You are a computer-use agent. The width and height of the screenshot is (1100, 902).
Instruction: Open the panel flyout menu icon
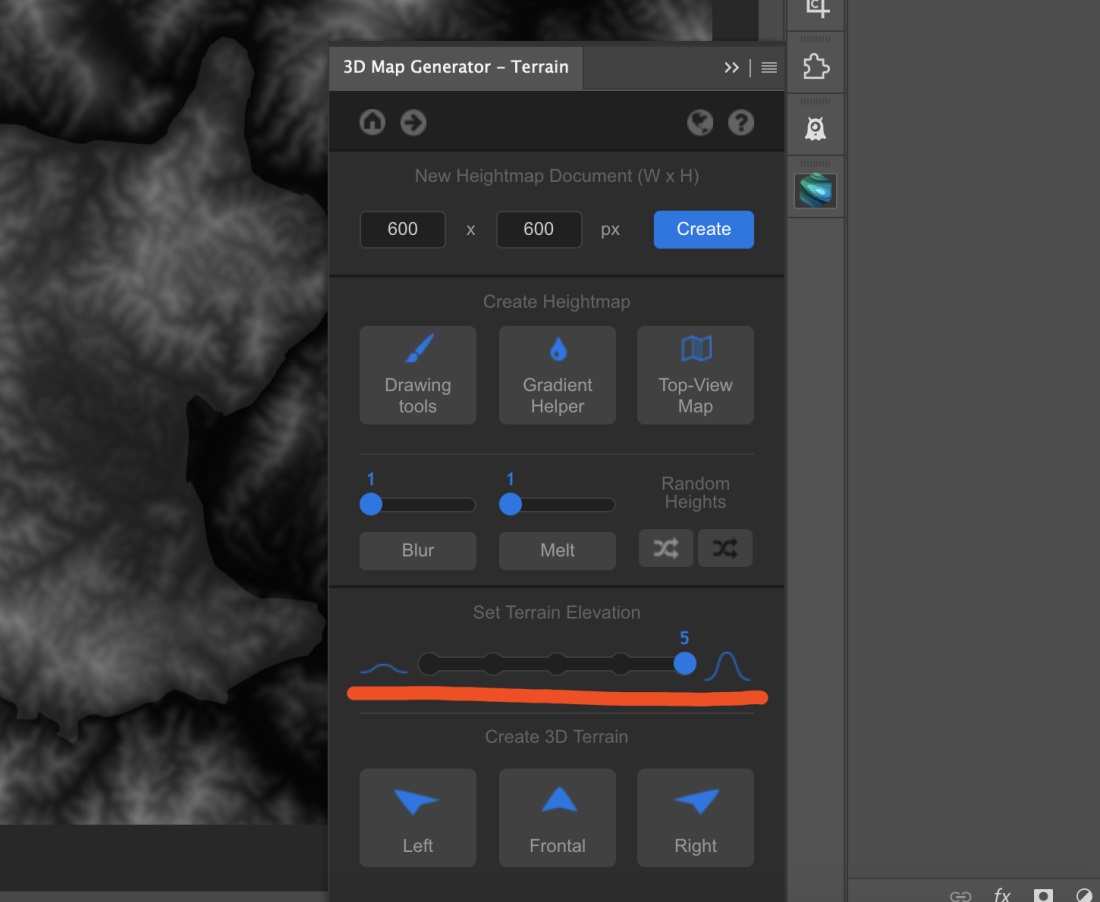click(769, 67)
